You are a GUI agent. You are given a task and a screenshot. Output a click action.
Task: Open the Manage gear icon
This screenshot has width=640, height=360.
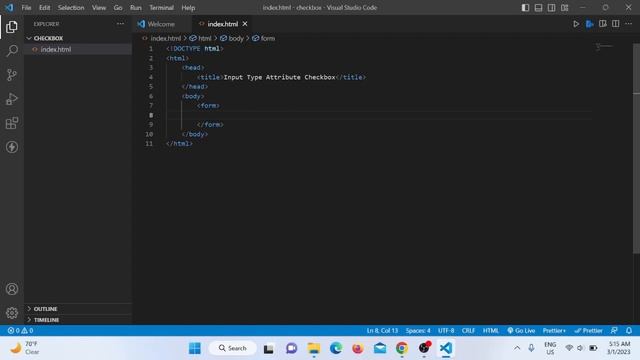pos(12,313)
